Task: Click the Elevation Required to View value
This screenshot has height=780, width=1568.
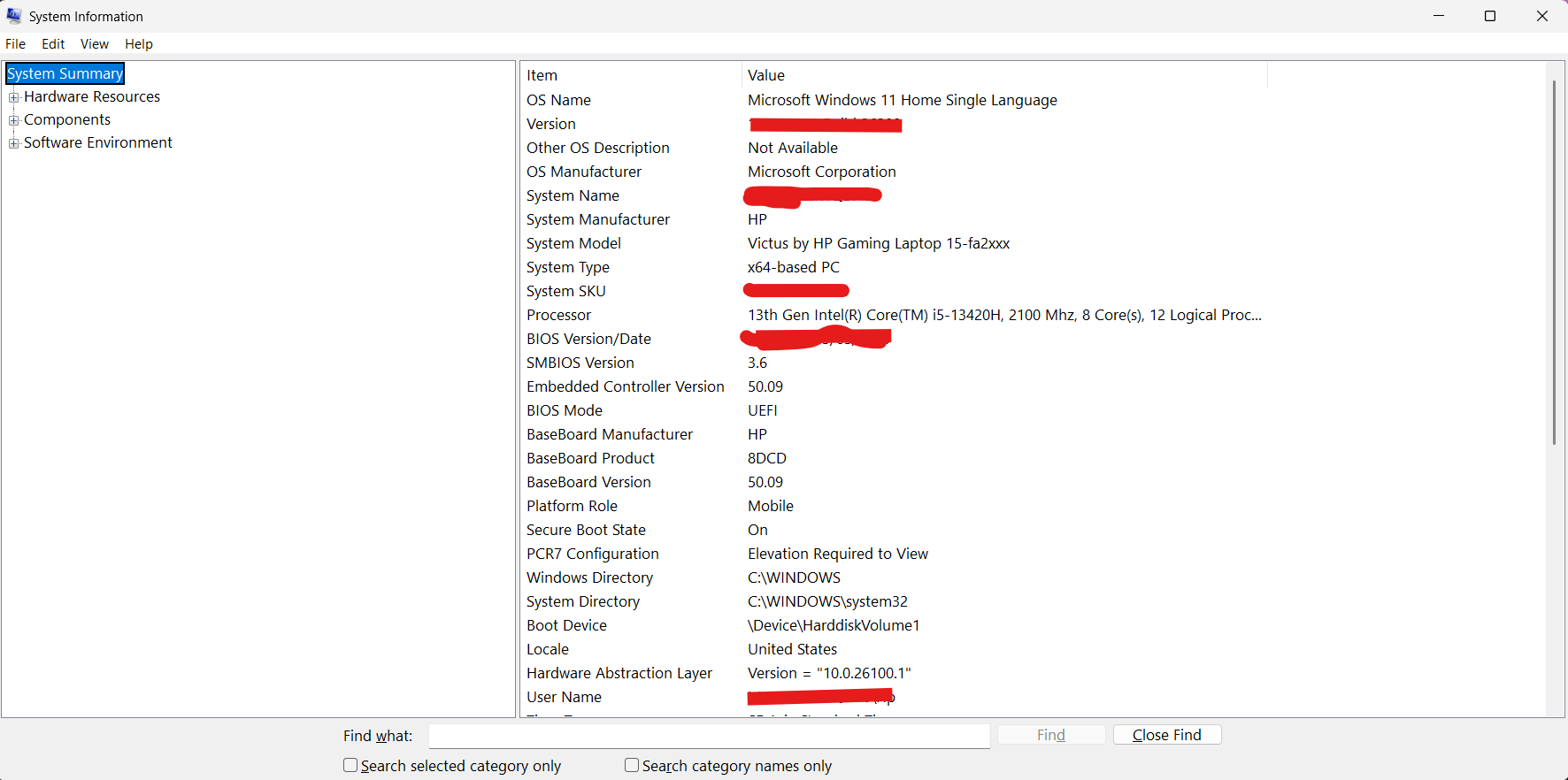Action: [838, 554]
